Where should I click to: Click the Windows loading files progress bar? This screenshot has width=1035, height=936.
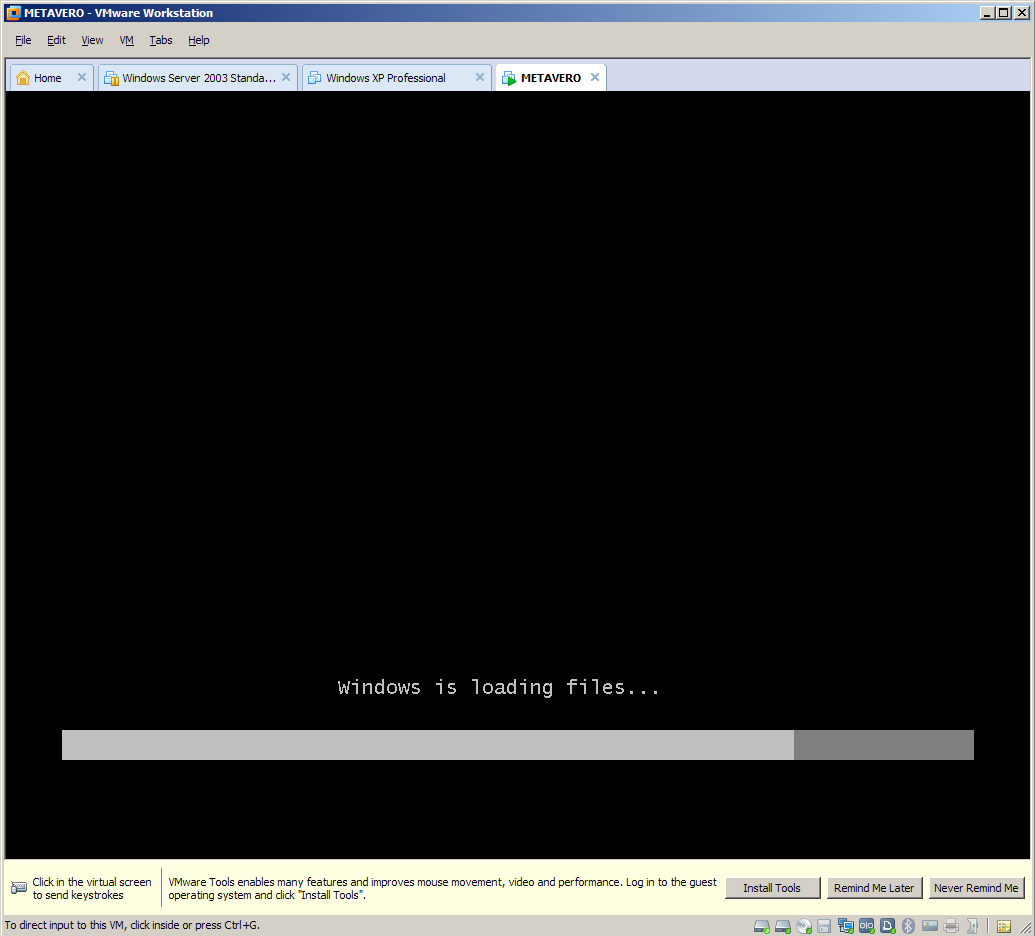click(518, 745)
